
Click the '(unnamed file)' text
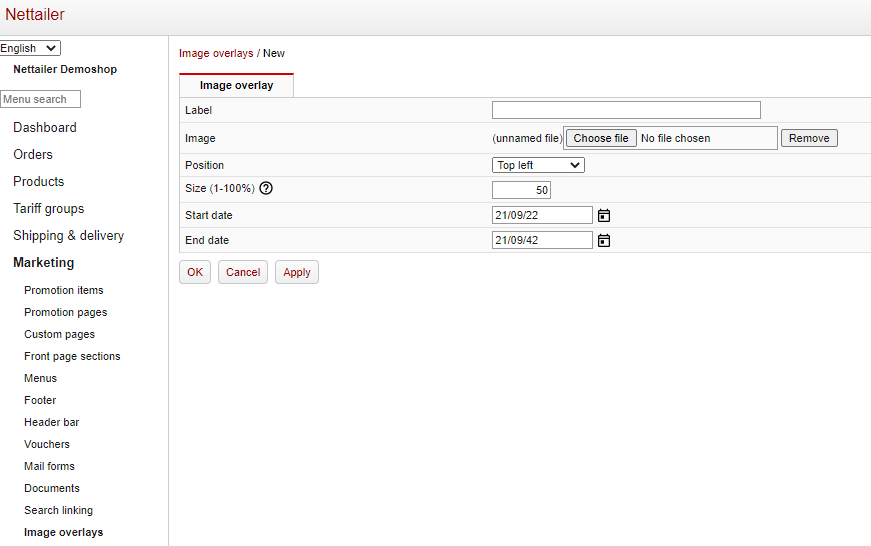point(527,138)
